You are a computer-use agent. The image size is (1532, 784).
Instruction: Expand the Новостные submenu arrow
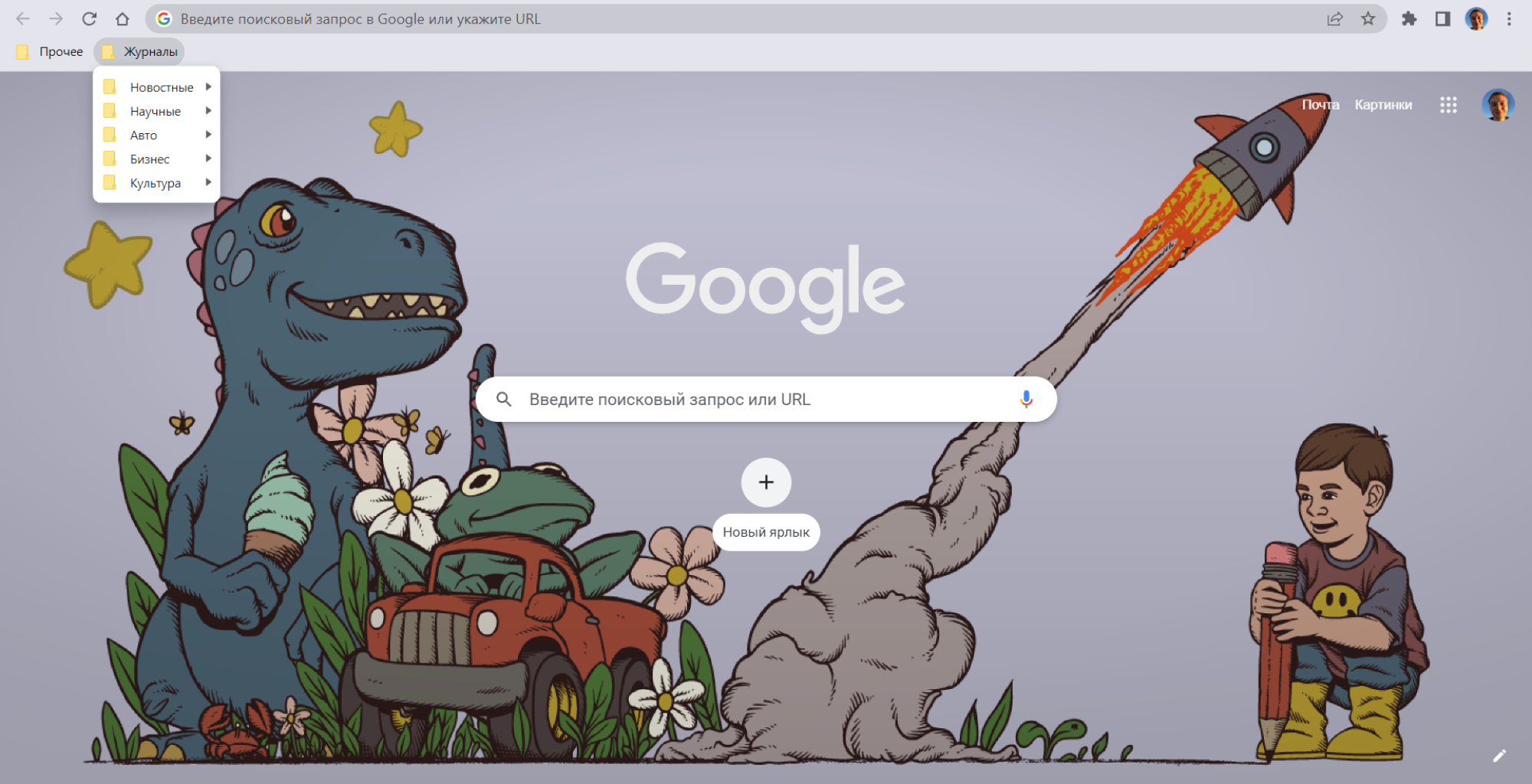click(208, 87)
